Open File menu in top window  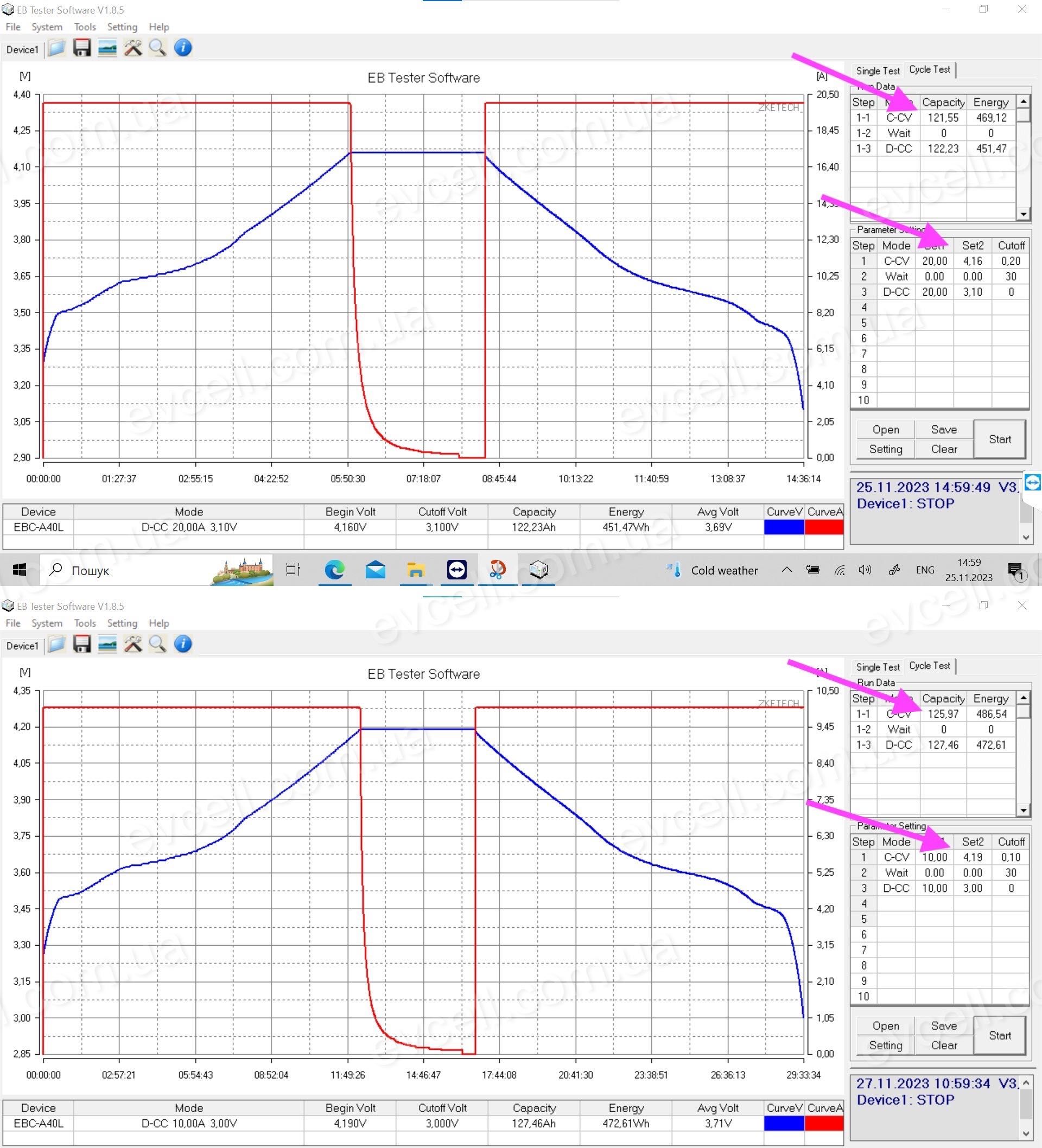pyautogui.click(x=12, y=27)
